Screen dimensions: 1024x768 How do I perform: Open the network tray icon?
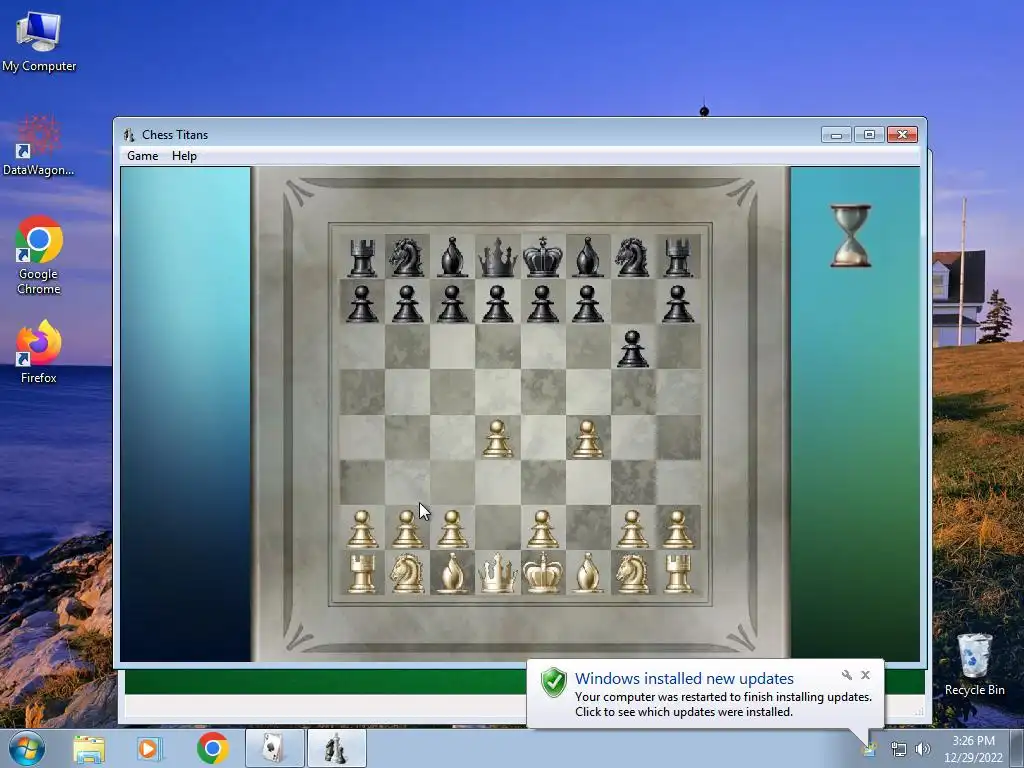click(x=899, y=749)
